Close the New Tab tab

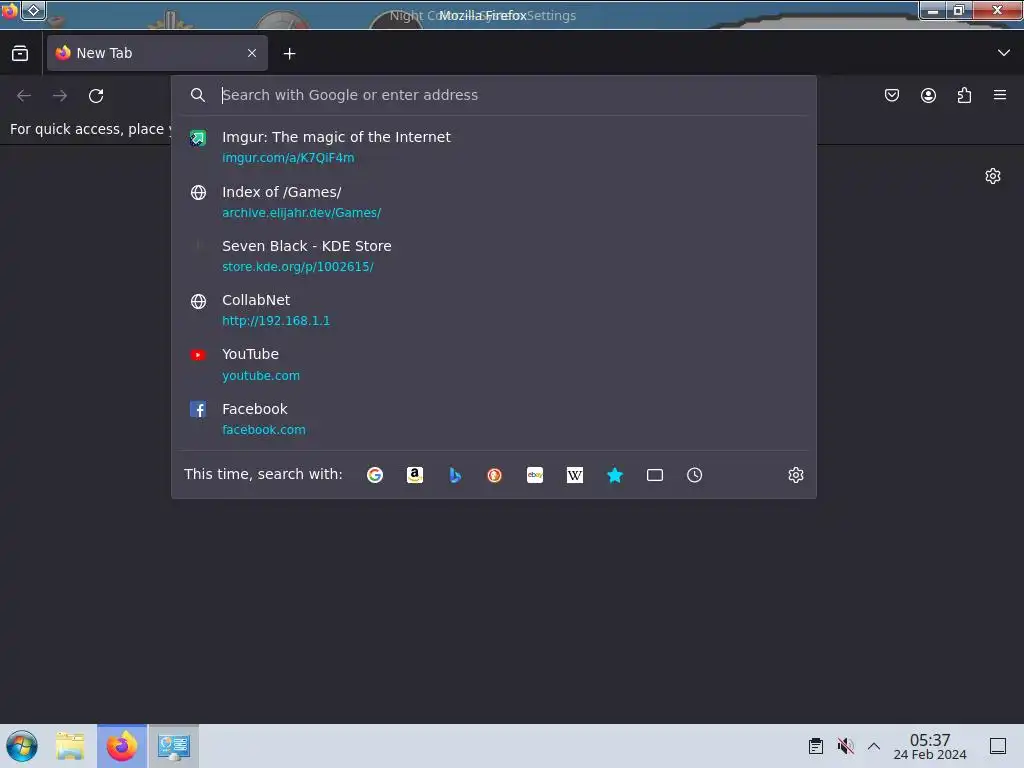tap(252, 53)
